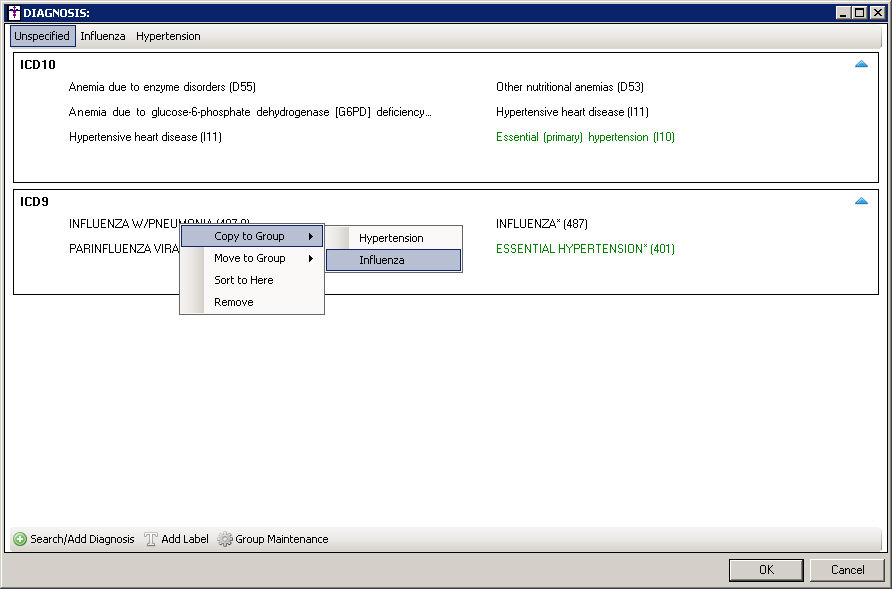
Task: Select ESSENTIAL HYPERTENSION* (401) diagnosis
Action: [585, 249]
